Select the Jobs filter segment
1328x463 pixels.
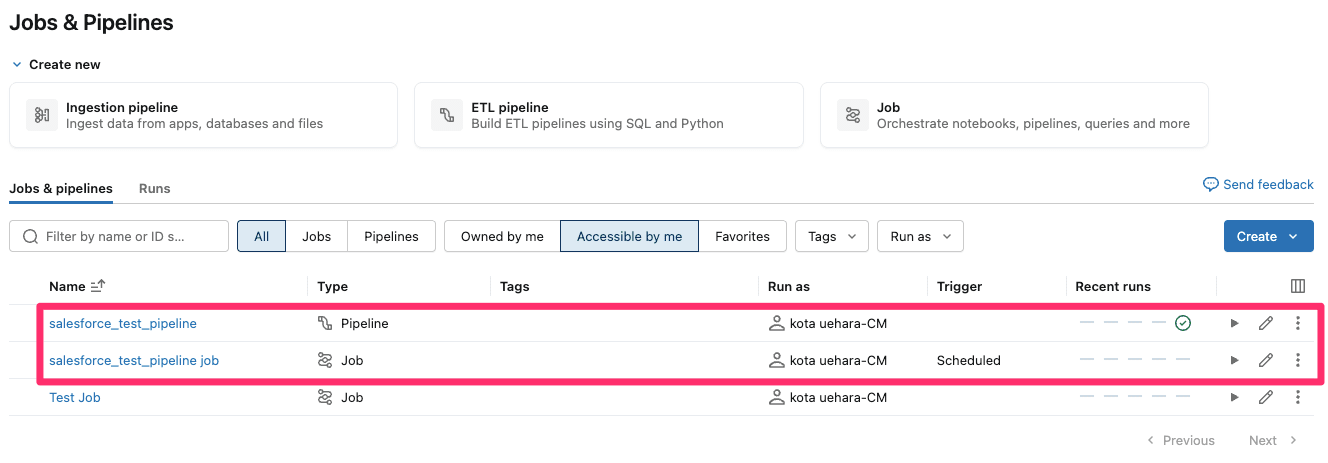tap(316, 236)
